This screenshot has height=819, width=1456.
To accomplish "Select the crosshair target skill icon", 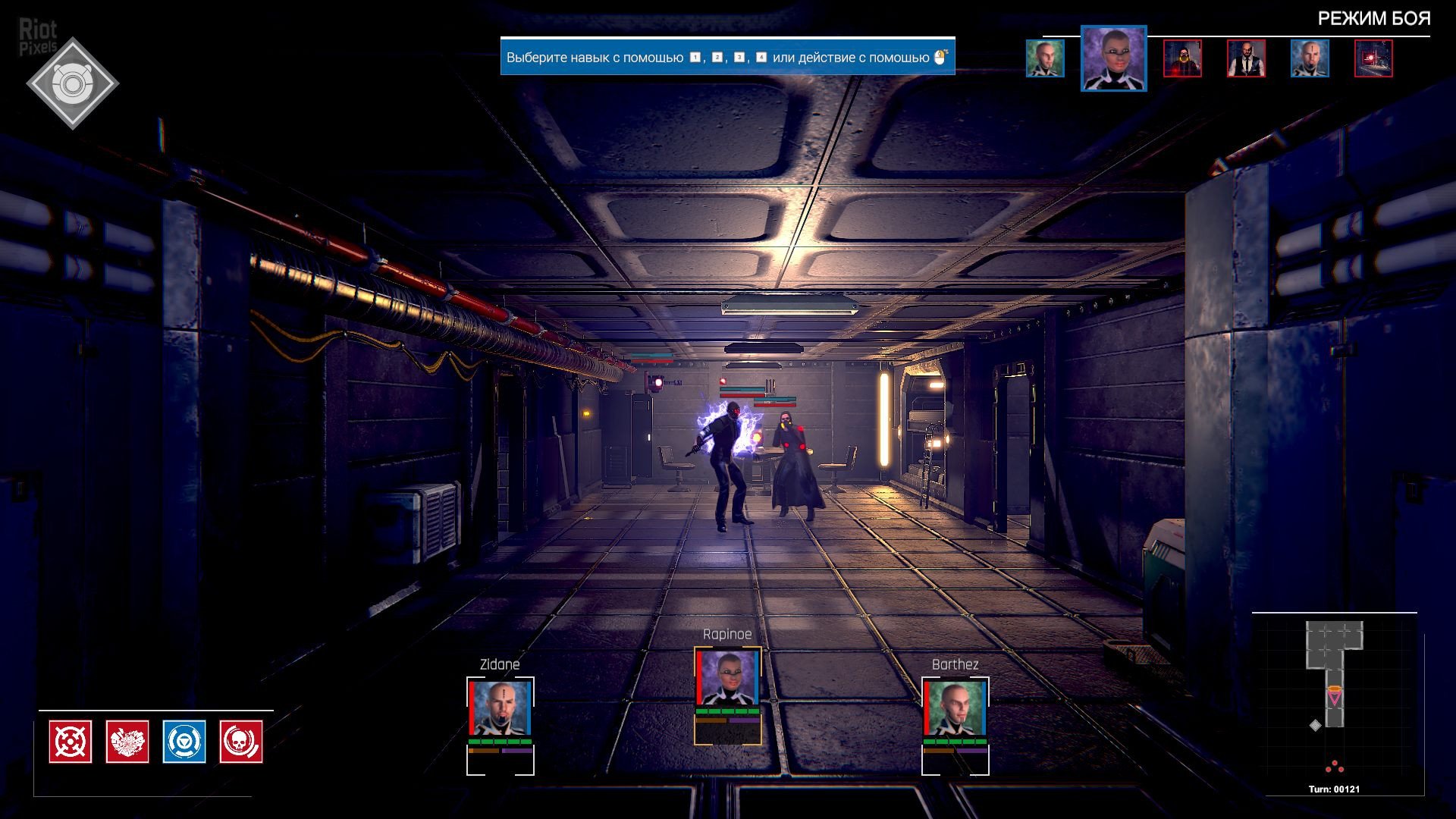I will click(x=71, y=741).
